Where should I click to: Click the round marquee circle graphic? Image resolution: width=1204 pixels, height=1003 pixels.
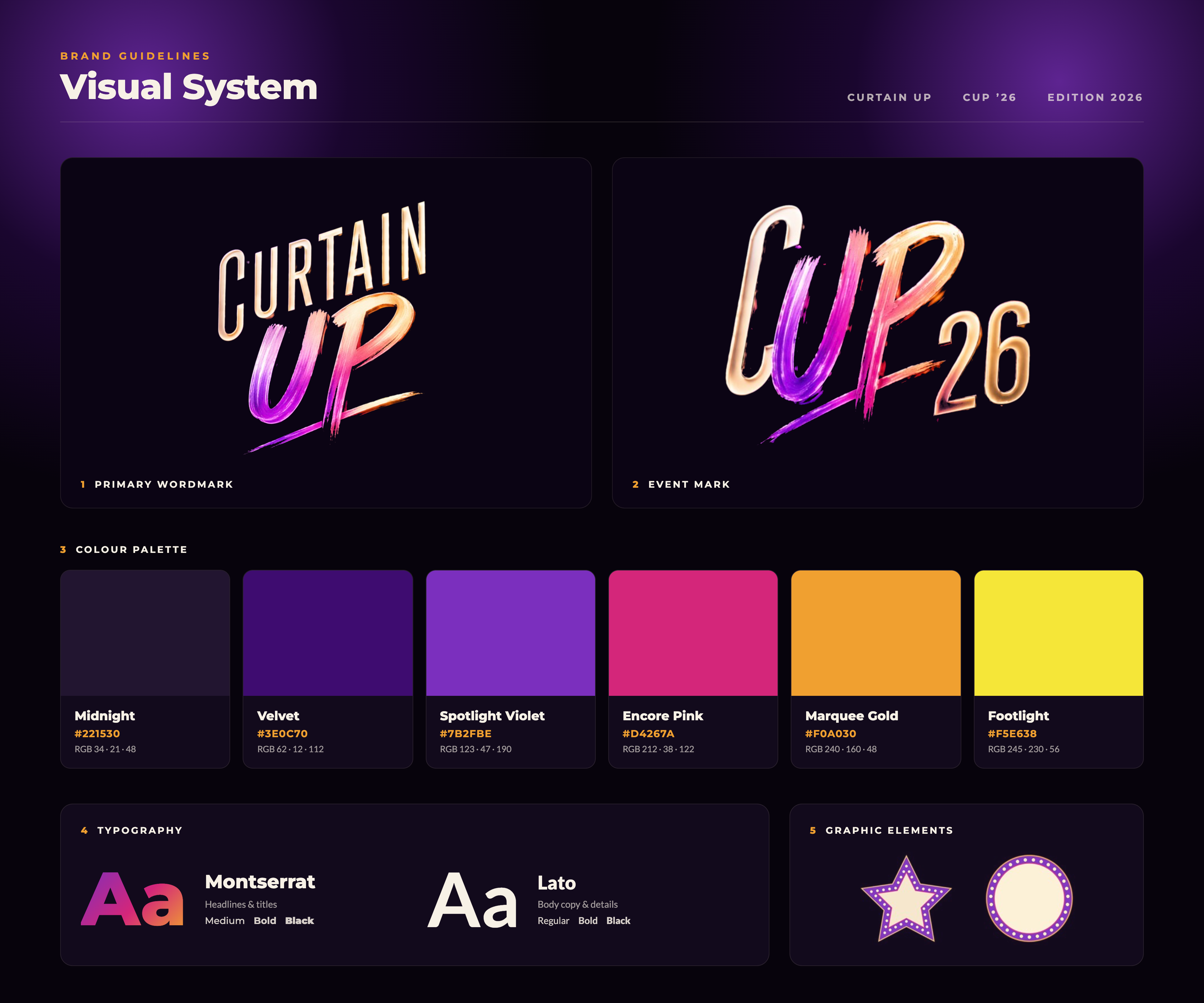(x=1029, y=898)
